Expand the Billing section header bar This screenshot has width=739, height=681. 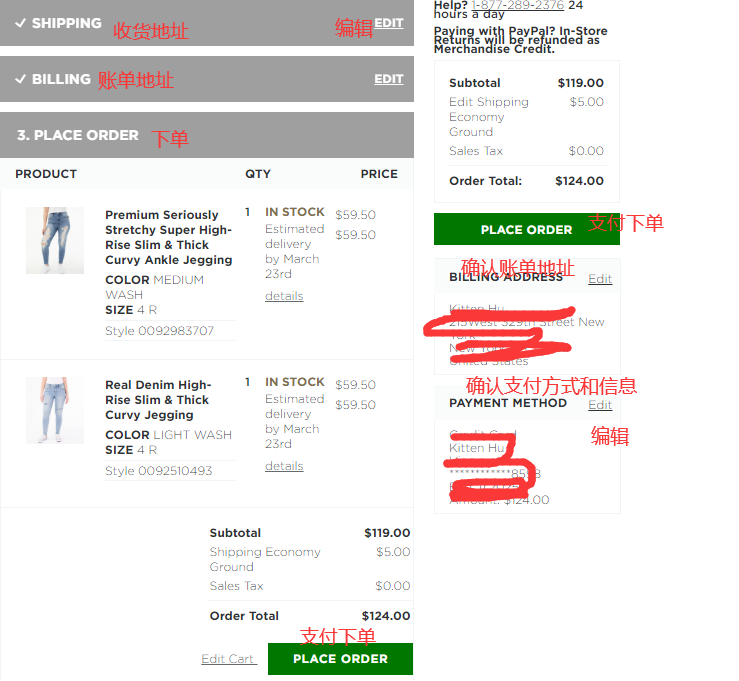[x=207, y=79]
